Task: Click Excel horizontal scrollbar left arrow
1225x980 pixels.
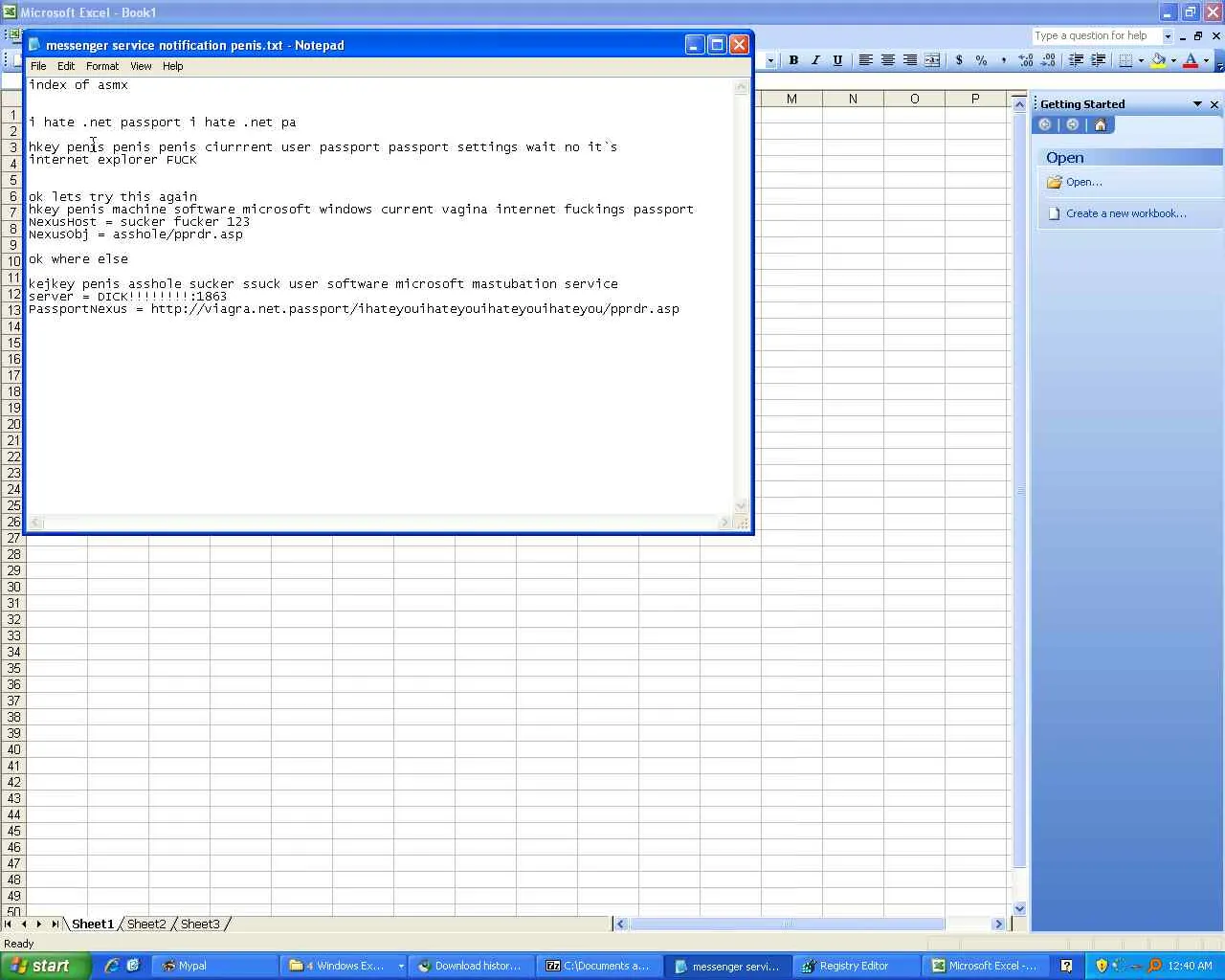Action: pyautogui.click(x=620, y=924)
